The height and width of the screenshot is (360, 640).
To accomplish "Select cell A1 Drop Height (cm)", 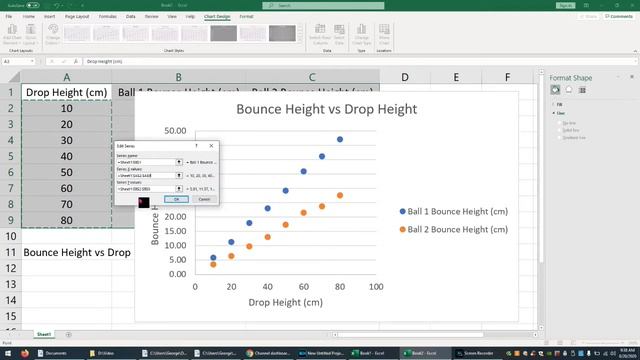I will [67, 92].
